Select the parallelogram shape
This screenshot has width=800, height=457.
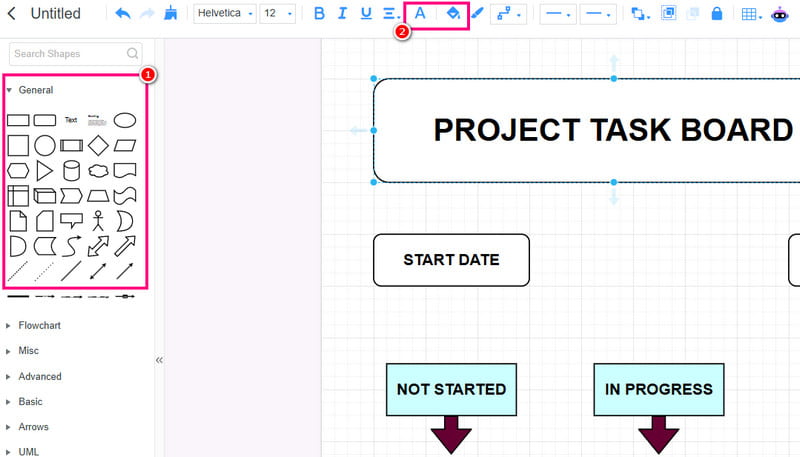click(x=124, y=145)
